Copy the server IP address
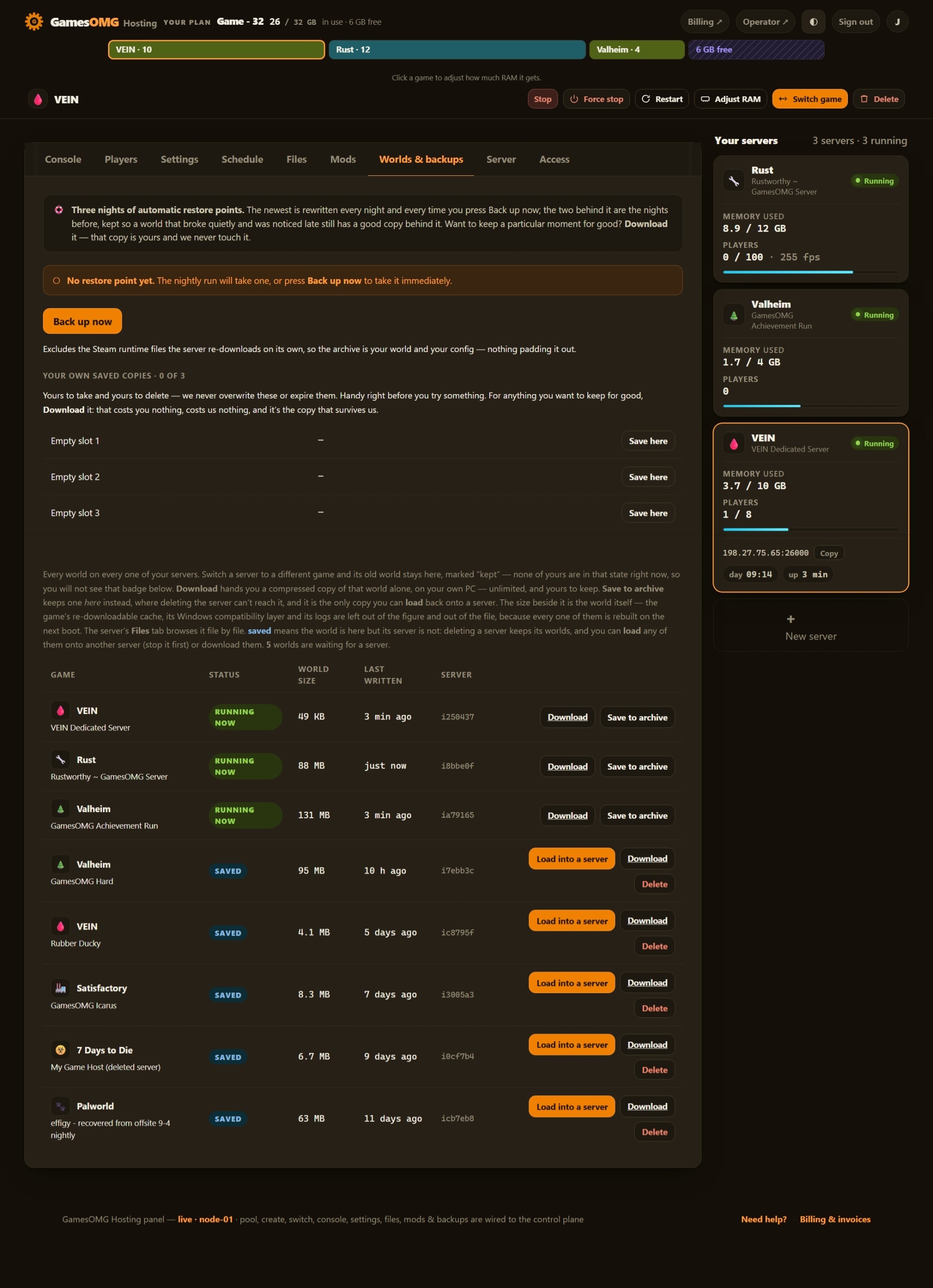Screen dimensions: 933x1288 point(829,553)
